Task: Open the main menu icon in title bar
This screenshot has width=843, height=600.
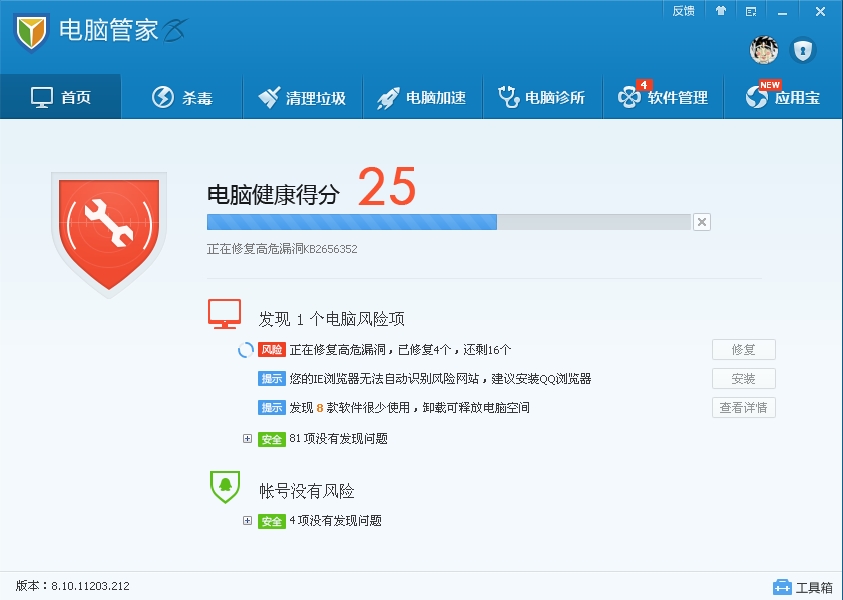Action: tap(751, 11)
